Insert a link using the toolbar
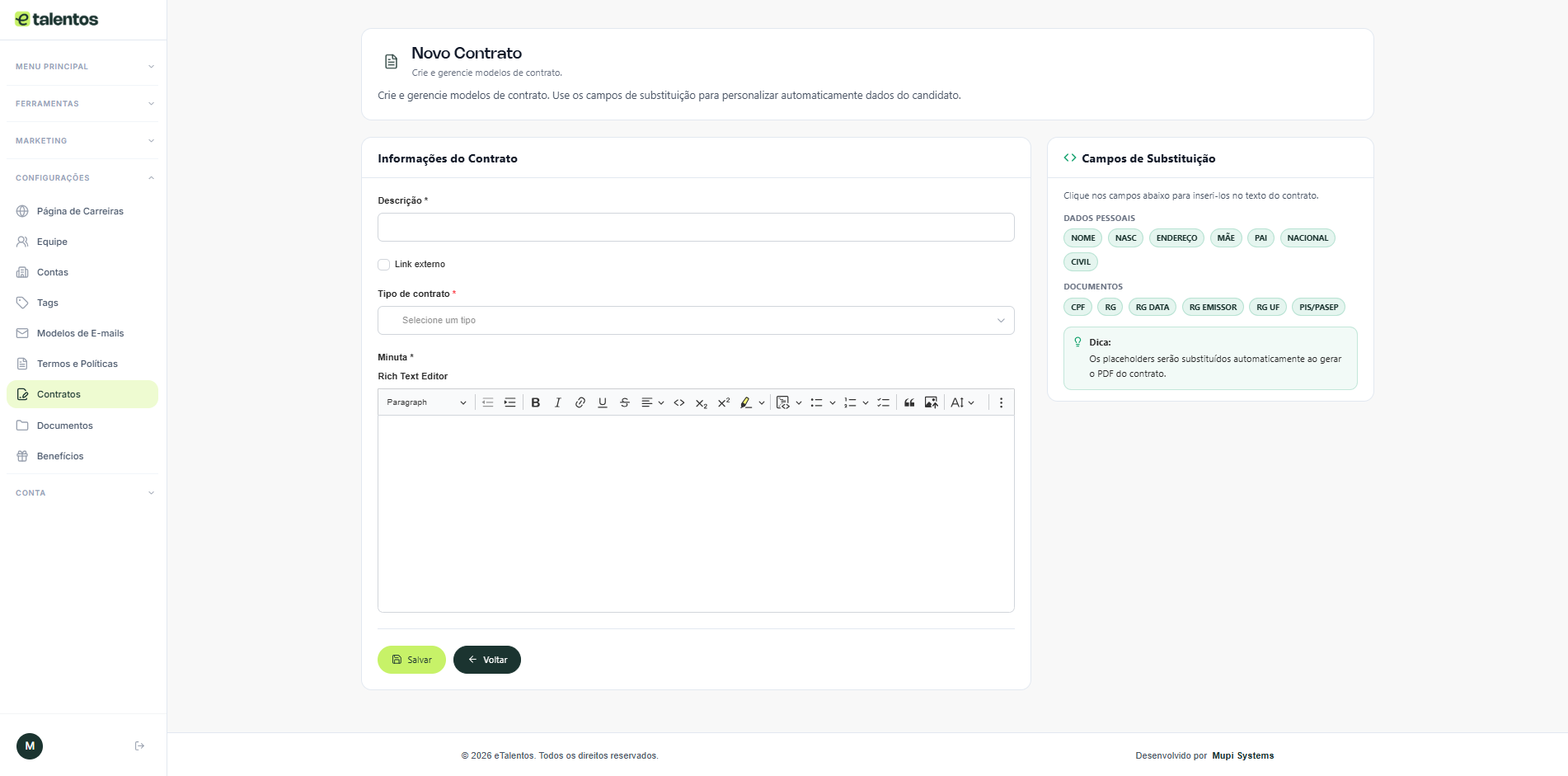 point(580,402)
